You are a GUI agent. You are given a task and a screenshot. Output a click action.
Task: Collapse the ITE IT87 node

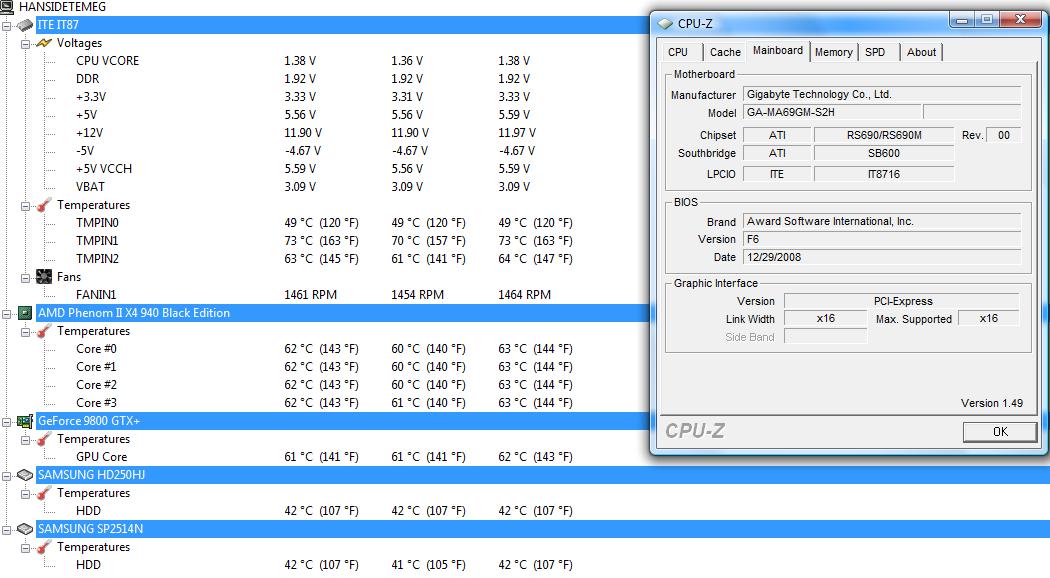pyautogui.click(x=7, y=25)
